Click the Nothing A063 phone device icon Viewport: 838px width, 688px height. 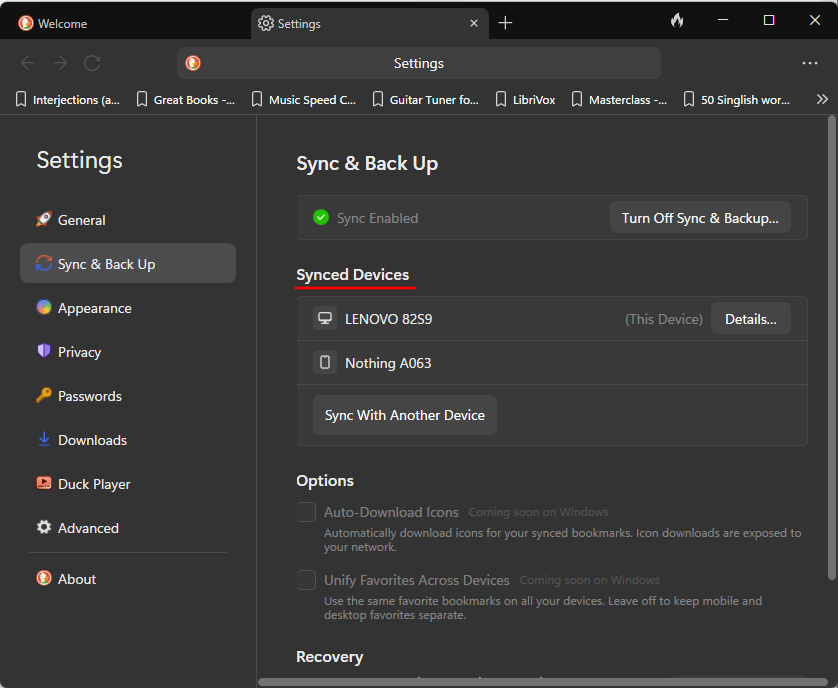click(x=325, y=362)
